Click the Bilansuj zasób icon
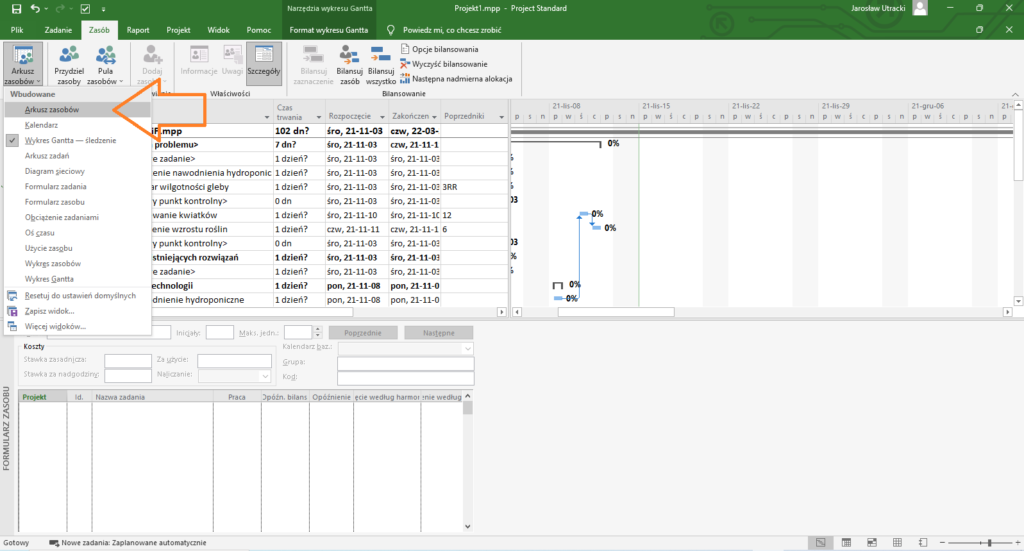The width and height of the screenshot is (1024, 551). coord(349,64)
